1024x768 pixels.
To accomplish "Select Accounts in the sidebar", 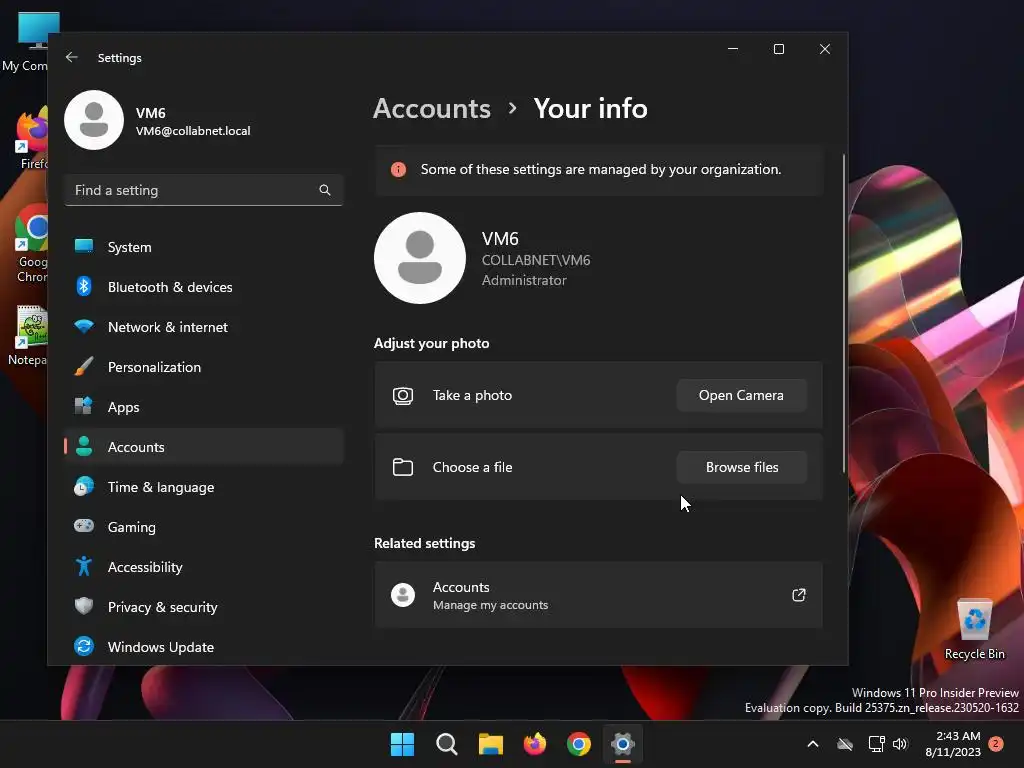I will 204,447.
